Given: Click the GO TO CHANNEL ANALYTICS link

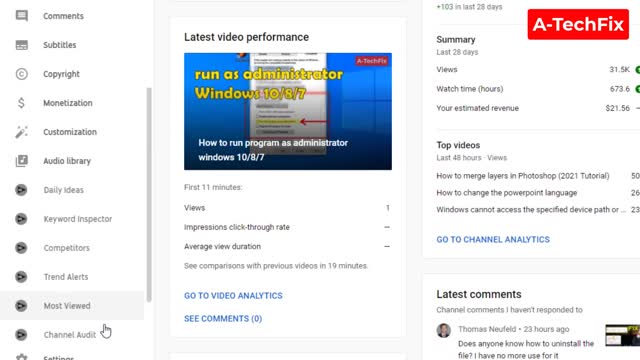Looking at the screenshot, I should (x=493, y=240).
